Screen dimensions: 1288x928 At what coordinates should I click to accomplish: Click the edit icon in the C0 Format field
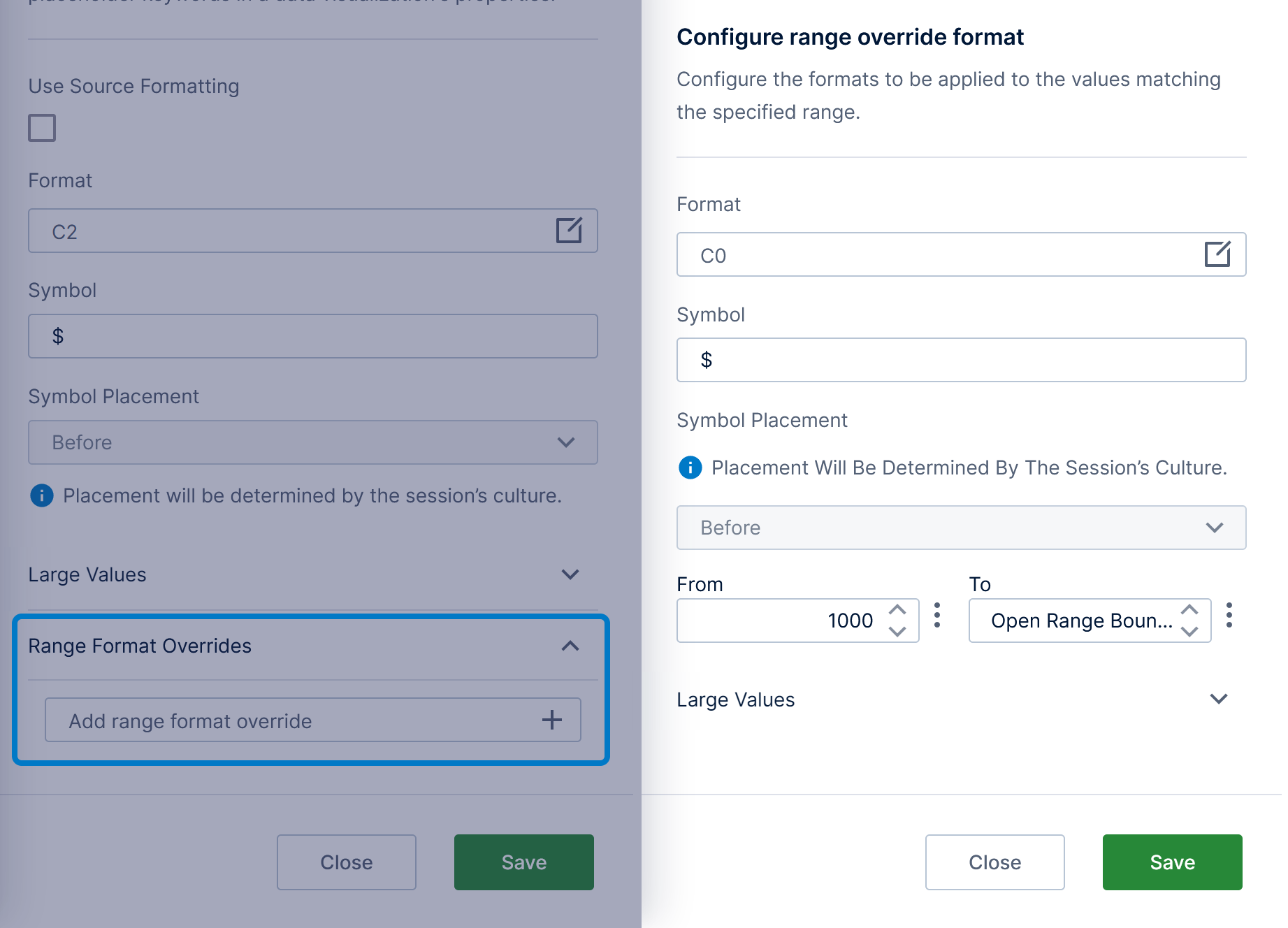point(1217,254)
